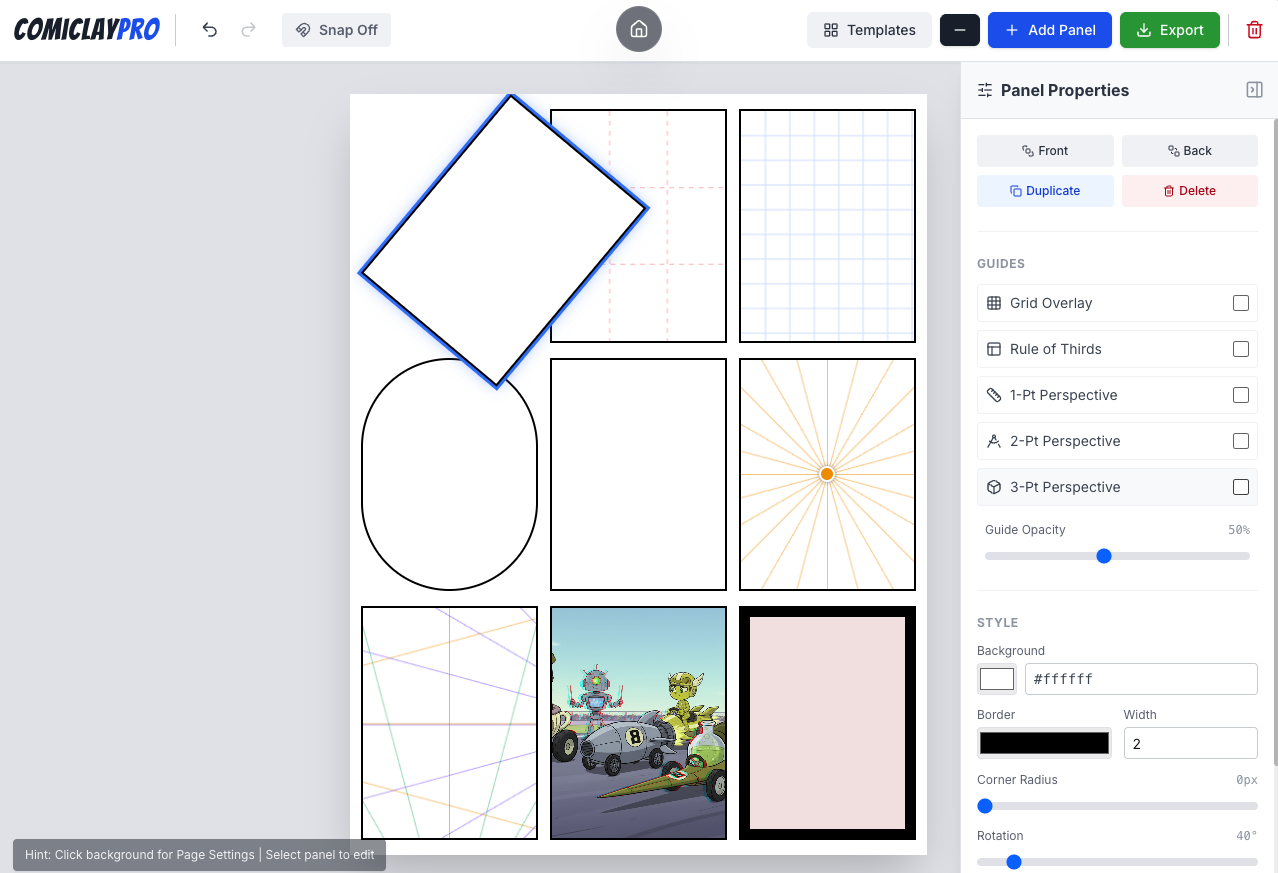
Task: Click the Templates grid icon
Action: pos(831,30)
